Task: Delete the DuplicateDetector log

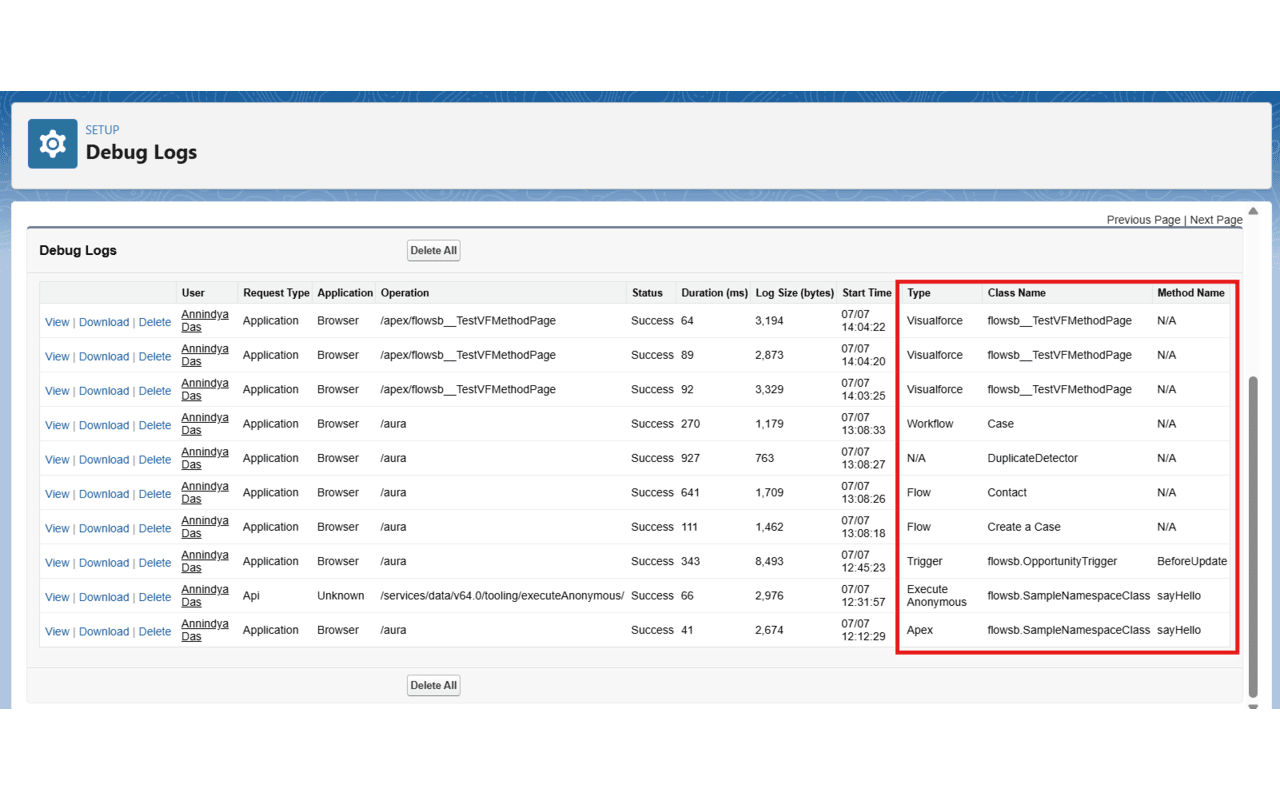Action: (x=155, y=460)
